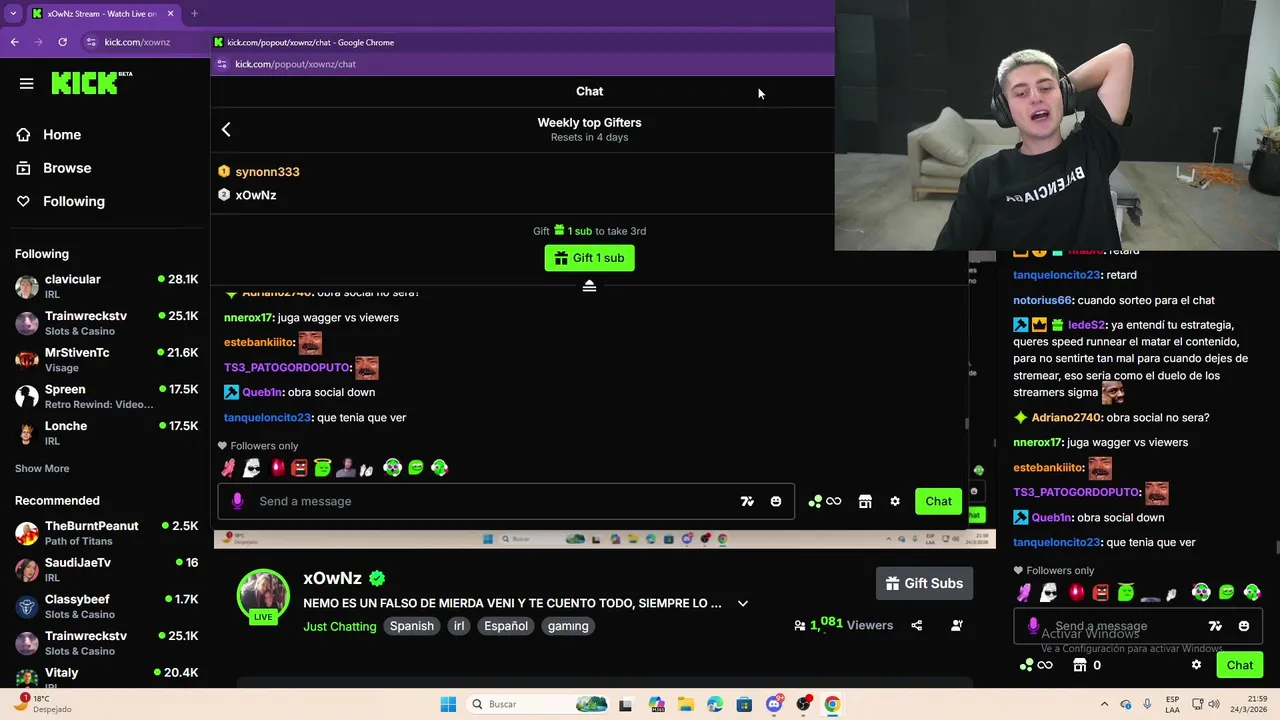1280x720 pixels.
Task: Open the emoji picker in popout chat message box
Action: (776, 501)
